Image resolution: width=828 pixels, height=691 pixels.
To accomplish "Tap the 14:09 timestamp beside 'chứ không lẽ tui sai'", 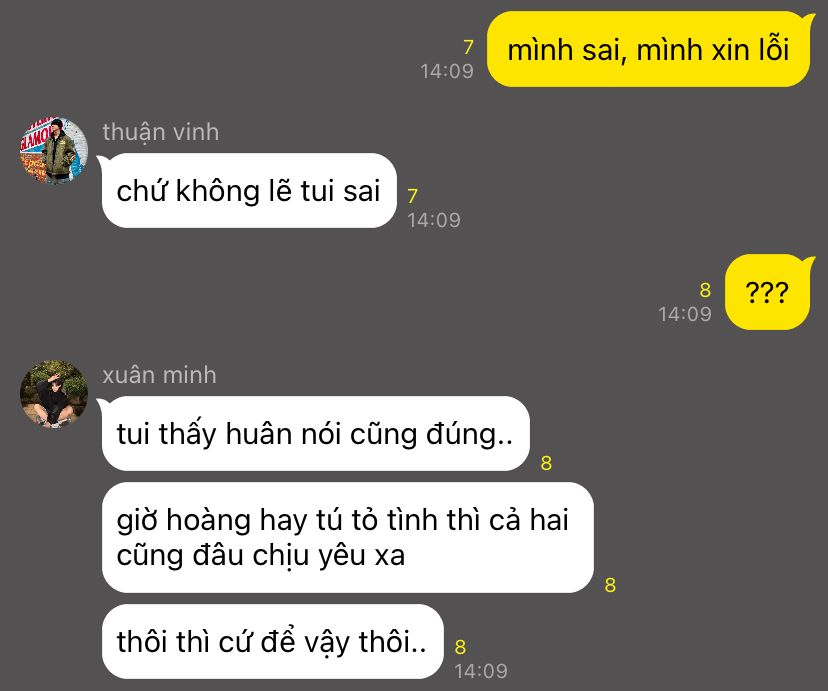I will tap(434, 220).
